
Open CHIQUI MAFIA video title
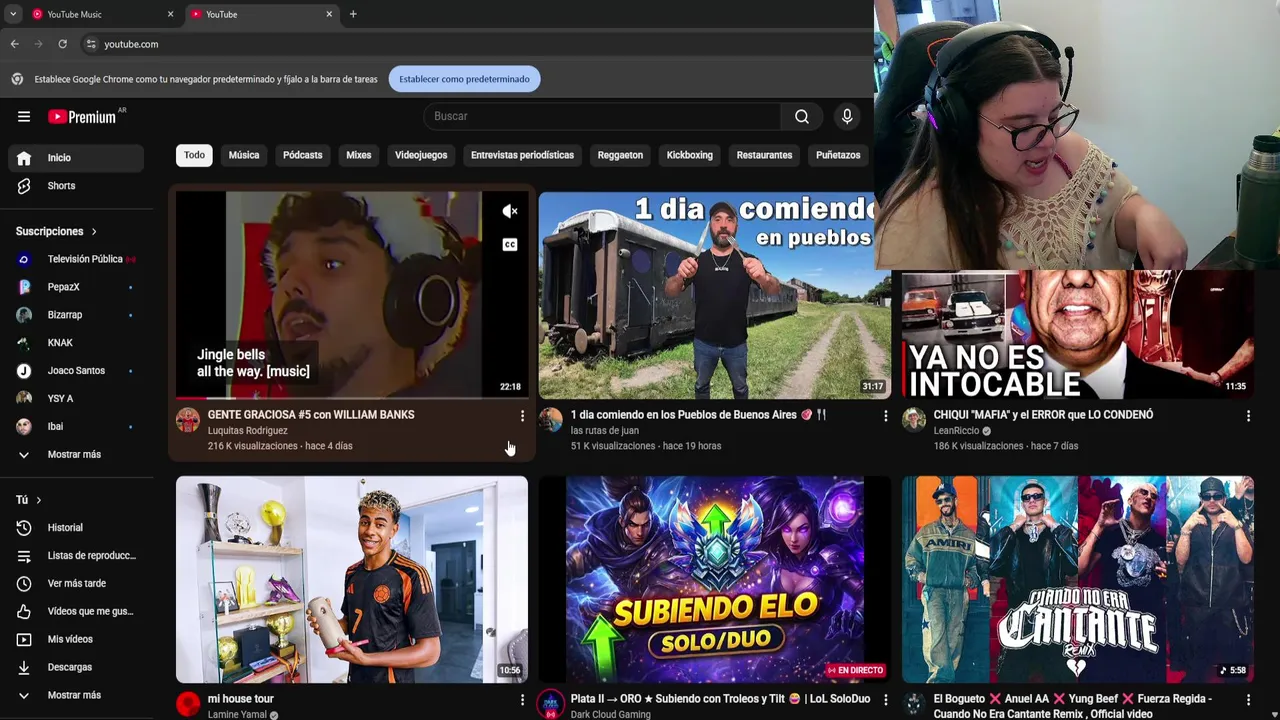coord(1043,415)
